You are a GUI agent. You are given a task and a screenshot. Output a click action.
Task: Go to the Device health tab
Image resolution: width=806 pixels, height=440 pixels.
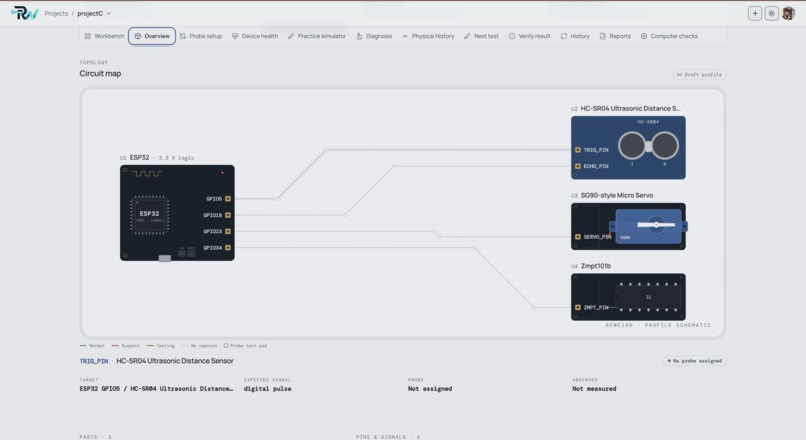pos(255,36)
